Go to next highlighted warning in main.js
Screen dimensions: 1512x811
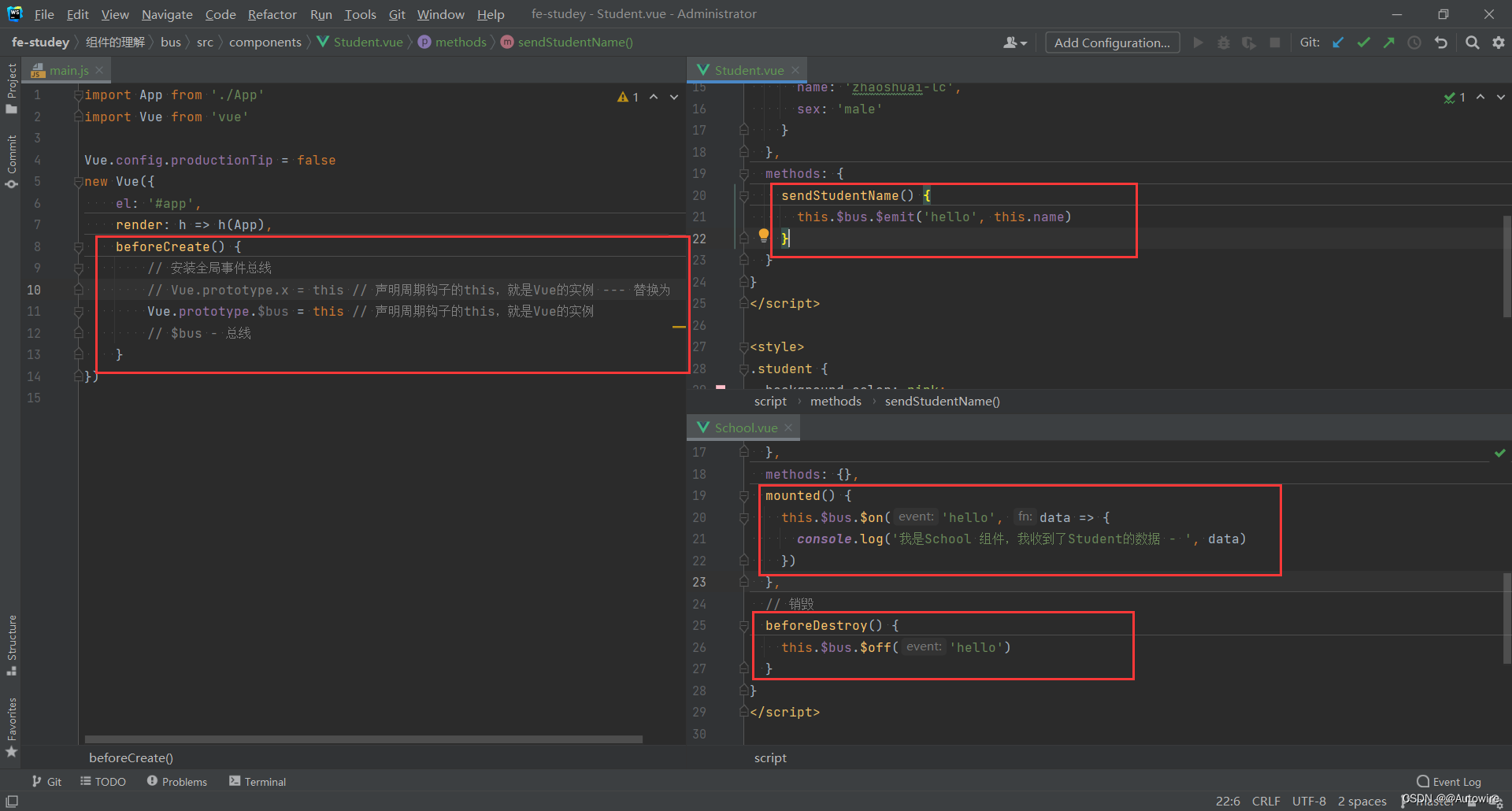click(674, 97)
